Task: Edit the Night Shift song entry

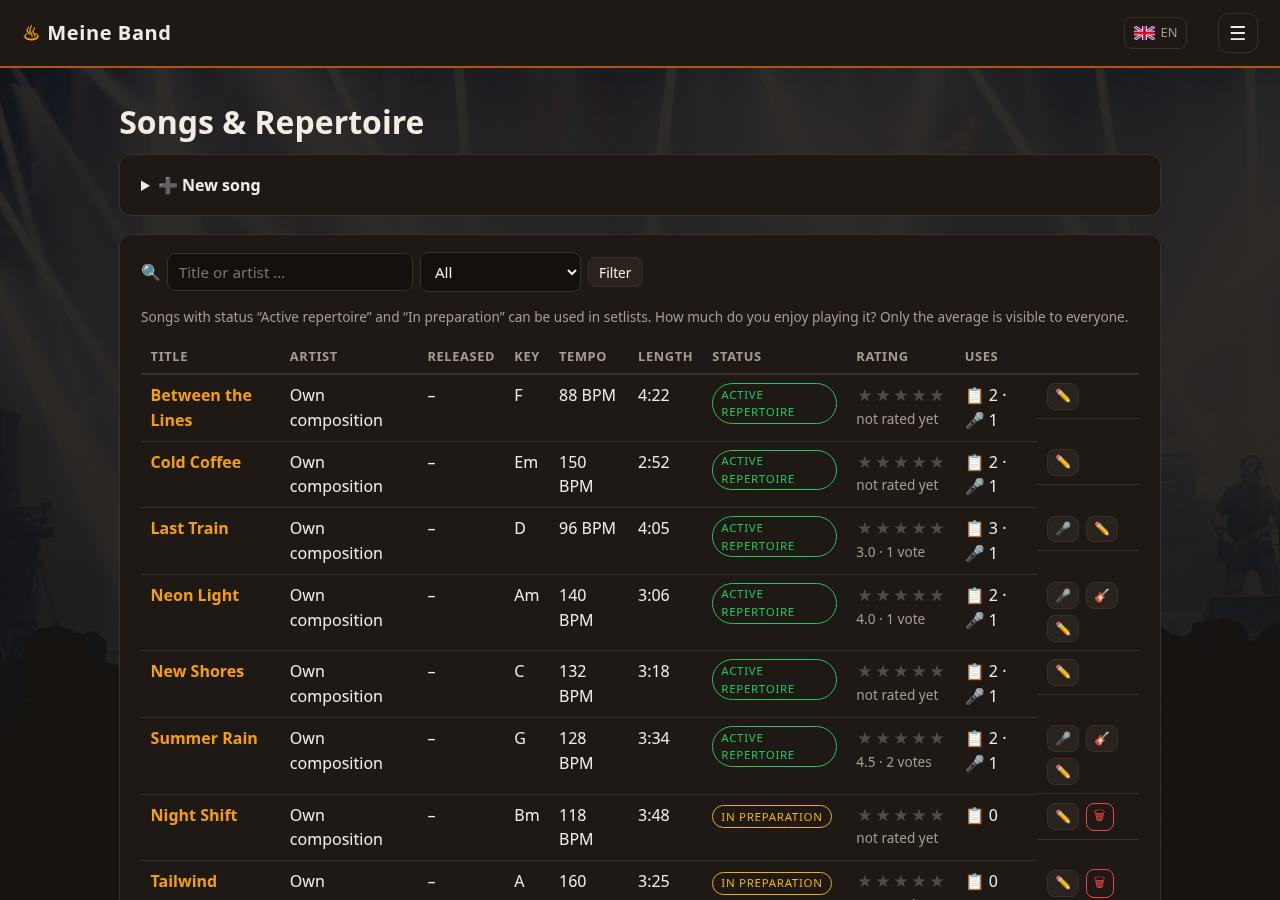Action: point(1063,816)
